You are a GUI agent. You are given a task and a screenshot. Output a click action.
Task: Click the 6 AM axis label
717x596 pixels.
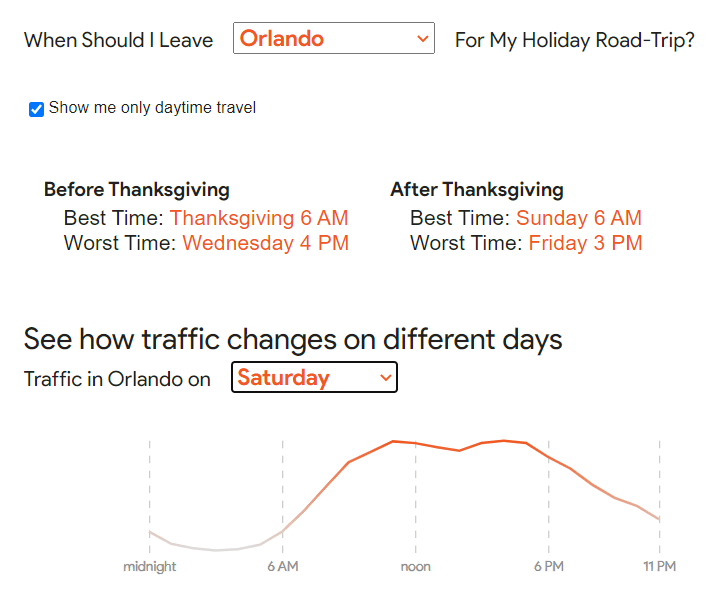(283, 567)
